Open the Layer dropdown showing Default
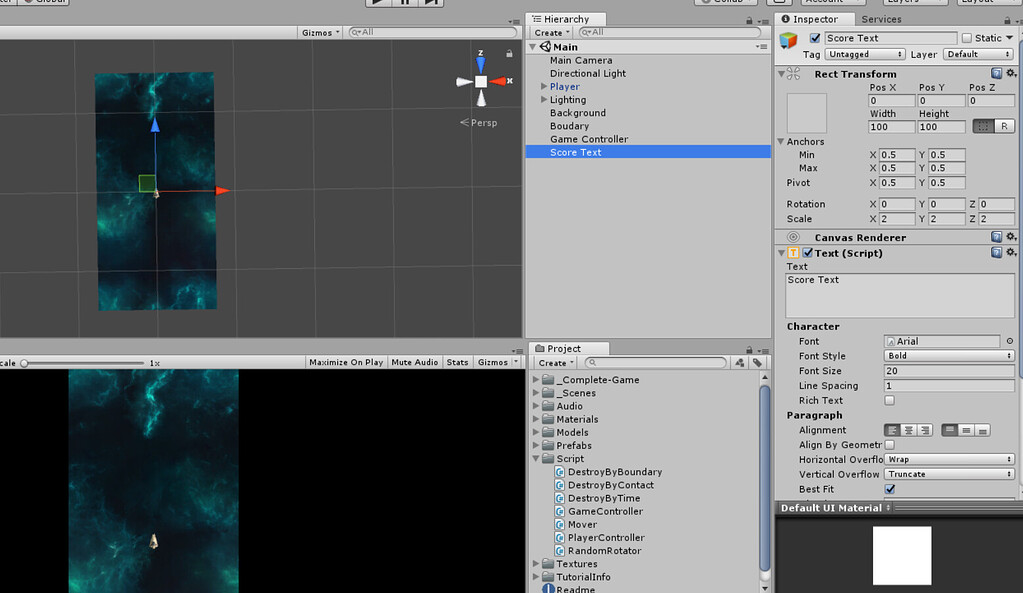This screenshot has width=1023, height=593. click(978, 53)
